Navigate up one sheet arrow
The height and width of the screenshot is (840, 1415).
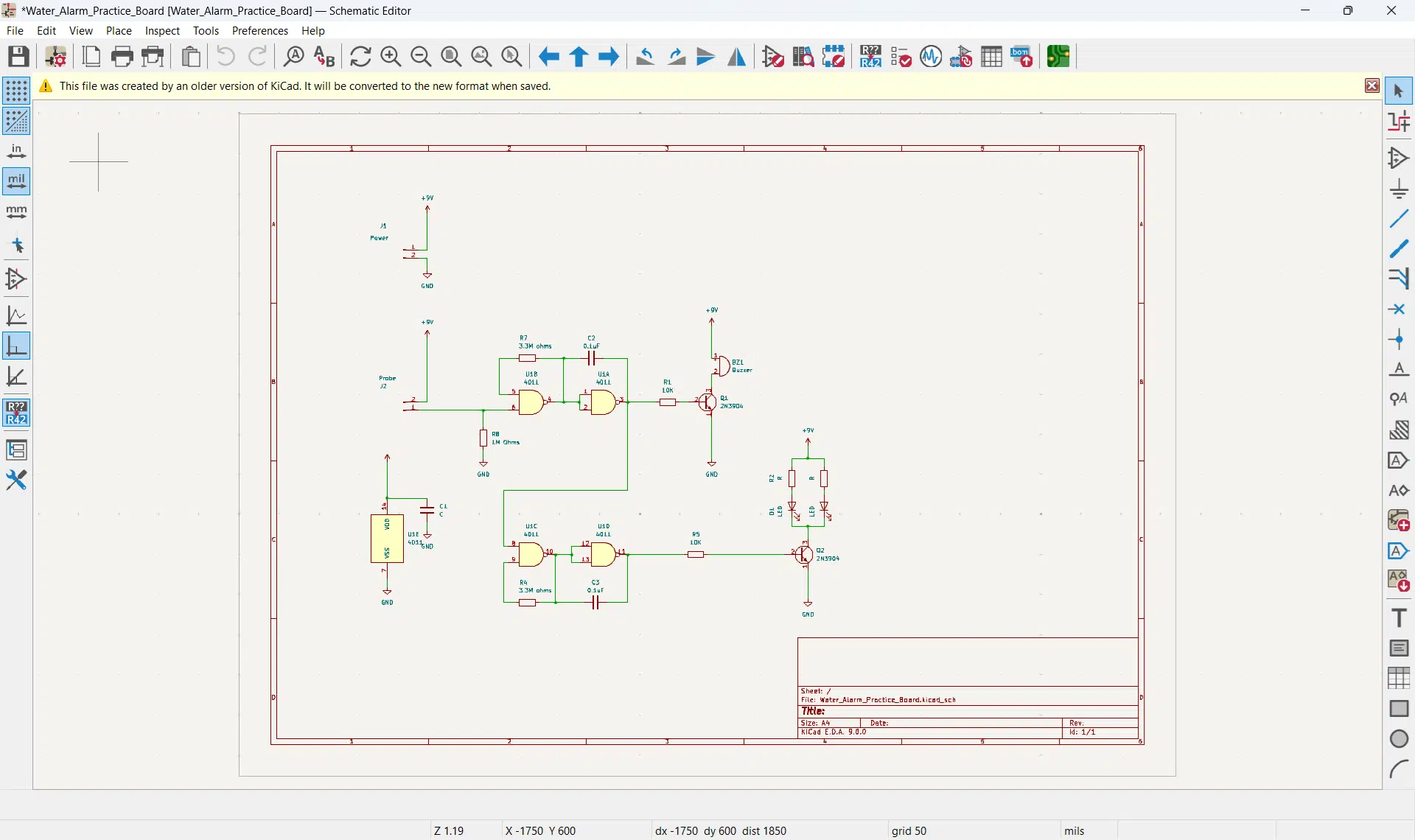point(579,57)
